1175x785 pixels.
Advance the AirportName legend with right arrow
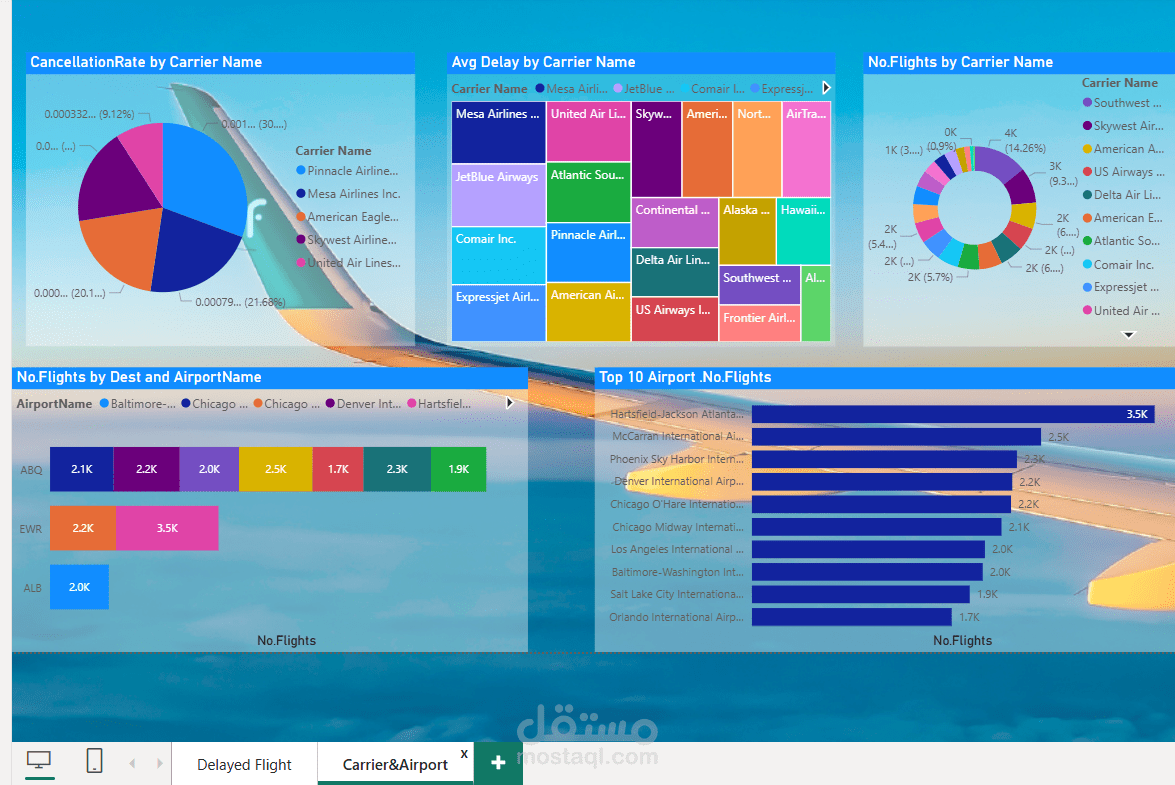(510, 403)
